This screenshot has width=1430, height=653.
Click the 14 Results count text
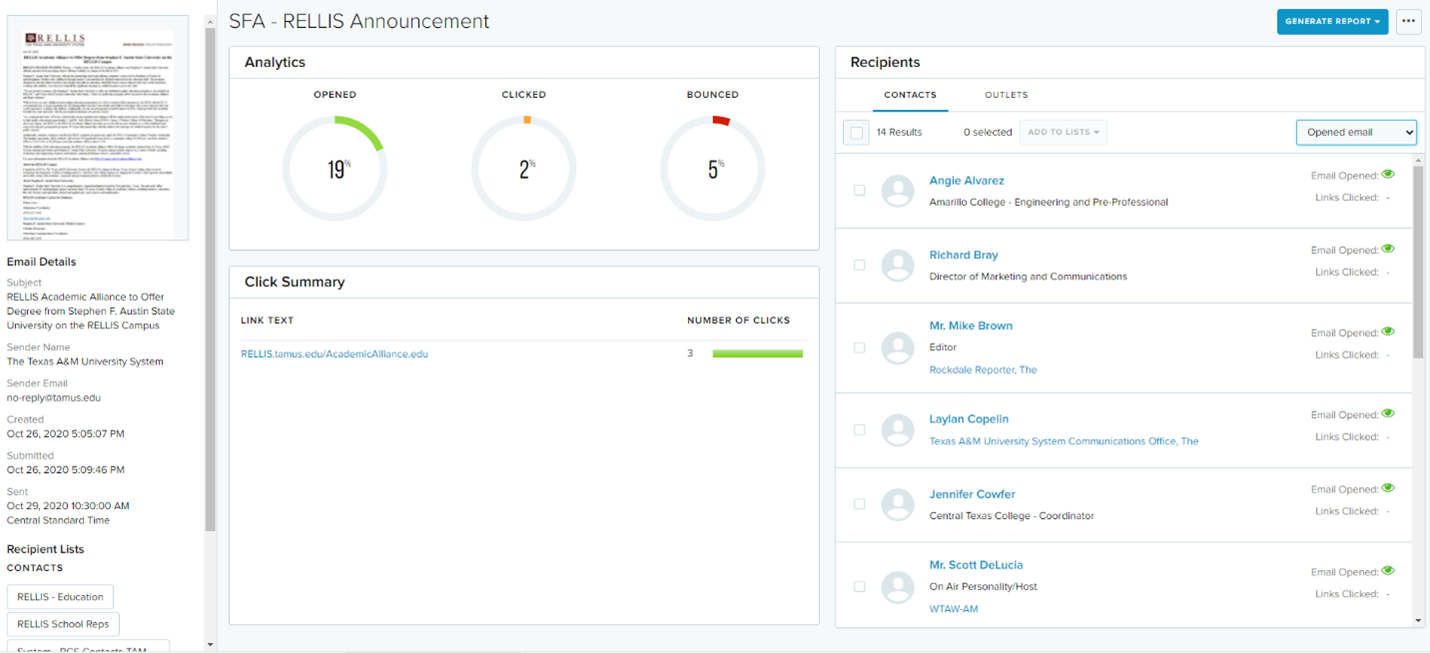tap(899, 132)
